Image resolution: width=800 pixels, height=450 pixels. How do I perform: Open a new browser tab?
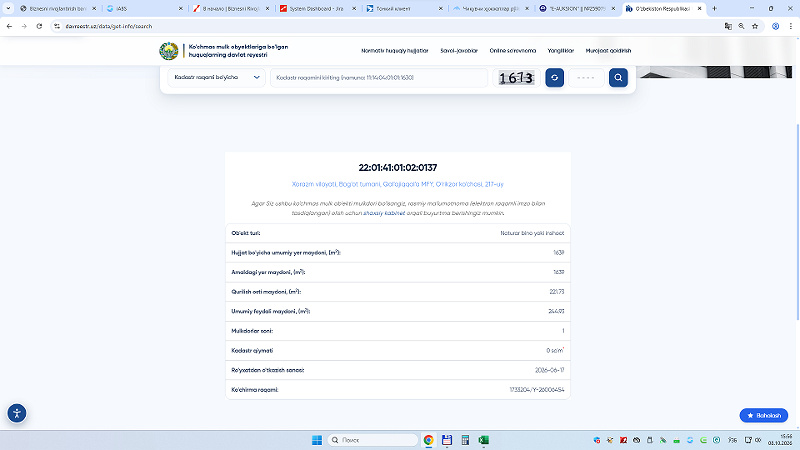pos(714,8)
